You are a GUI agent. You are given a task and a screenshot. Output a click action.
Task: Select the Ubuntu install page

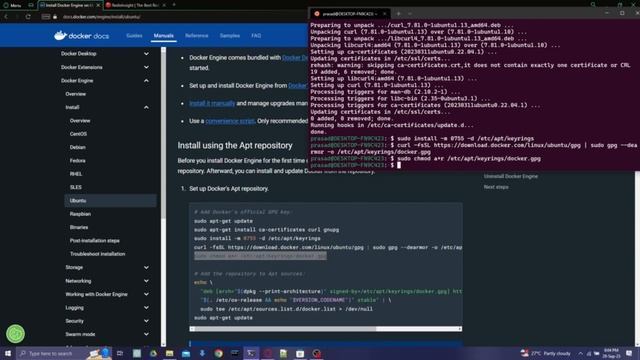pyautogui.click(x=110, y=200)
